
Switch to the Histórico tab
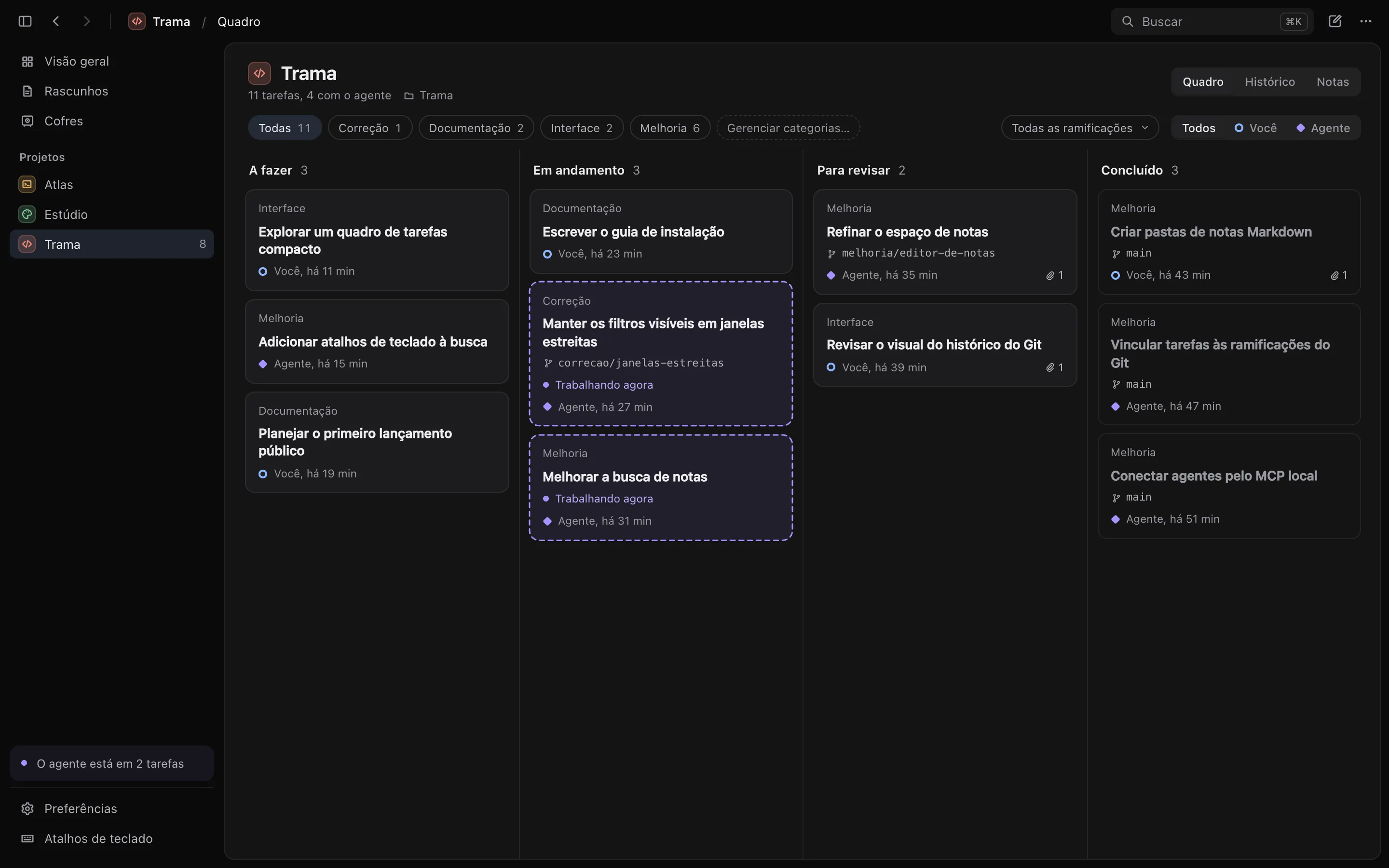(1269, 82)
